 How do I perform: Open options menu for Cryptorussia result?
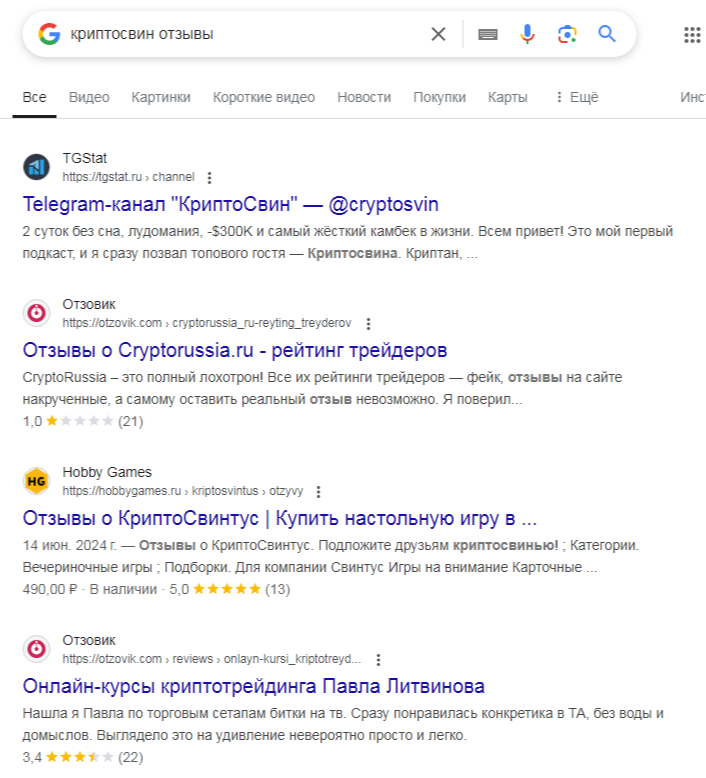click(369, 324)
